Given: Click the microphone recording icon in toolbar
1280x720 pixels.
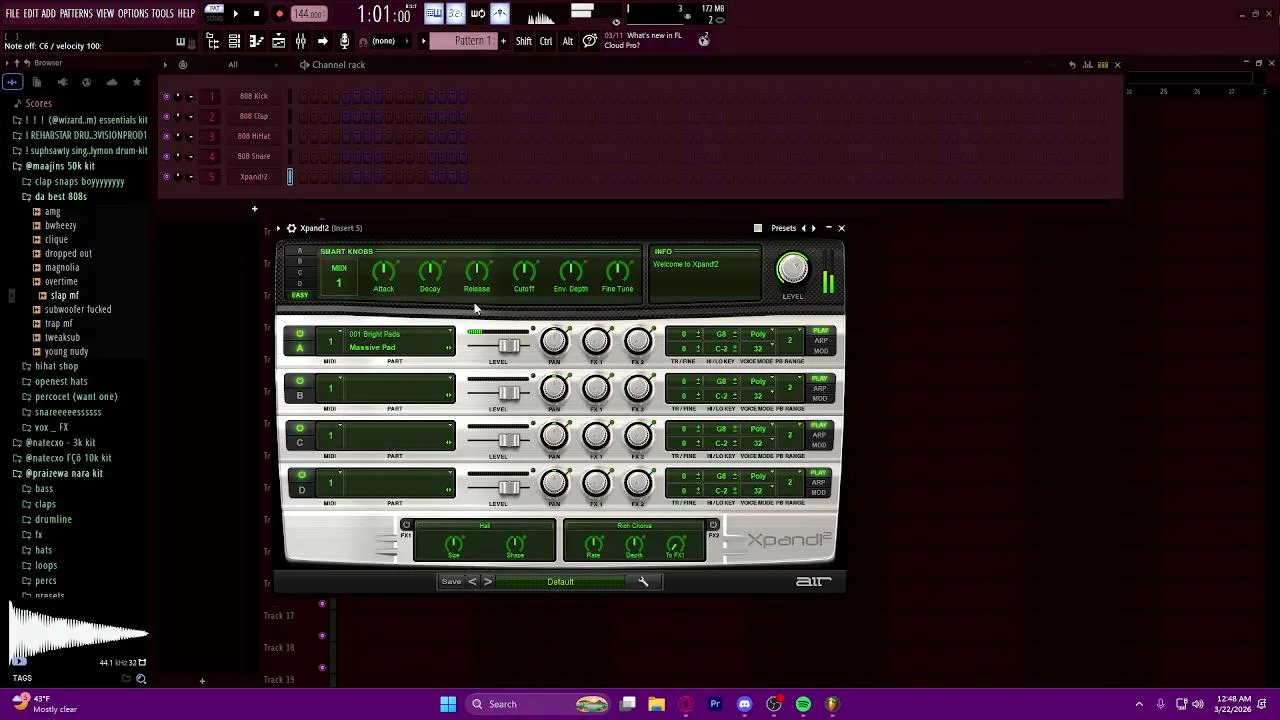Looking at the screenshot, I should coord(344,41).
